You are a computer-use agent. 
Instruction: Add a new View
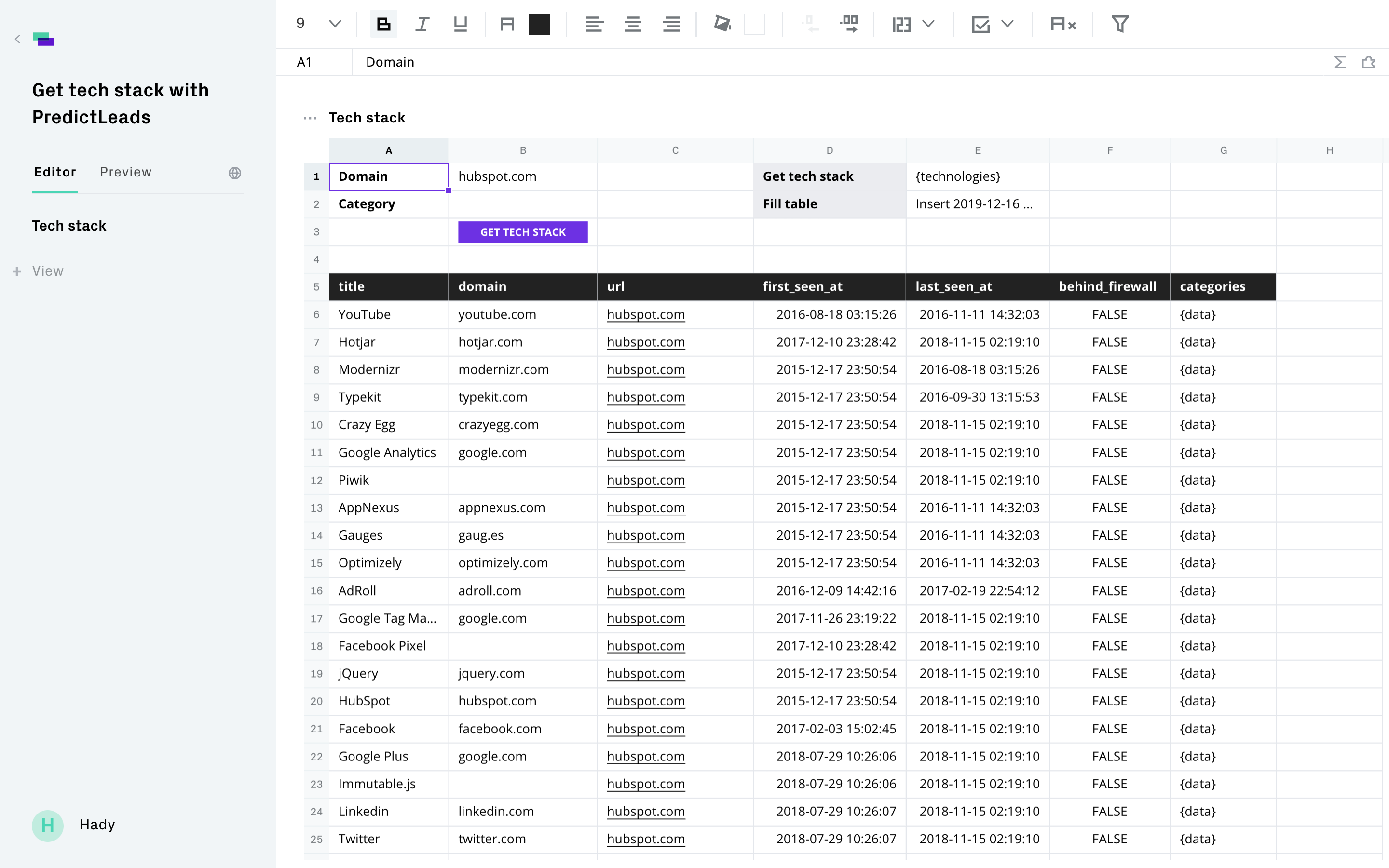48,271
